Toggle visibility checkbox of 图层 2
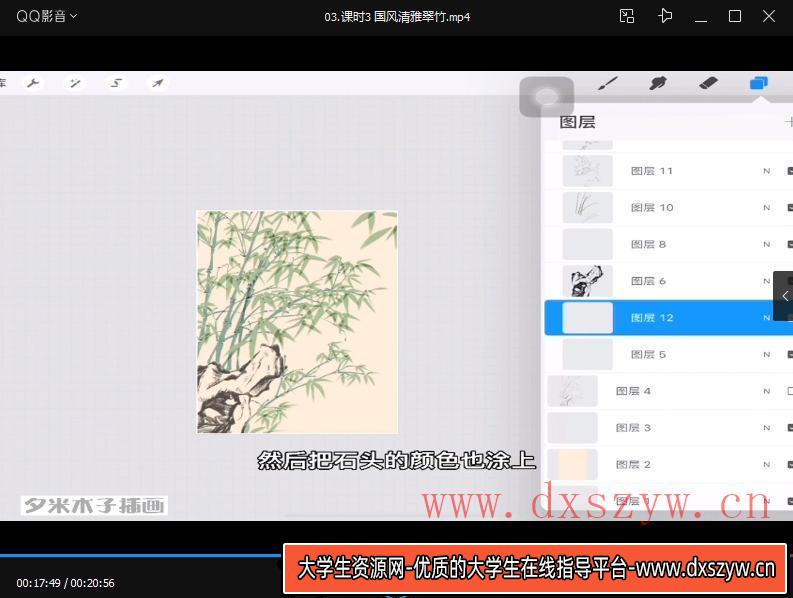Screen dimensions: 793x598 pos(790,464)
